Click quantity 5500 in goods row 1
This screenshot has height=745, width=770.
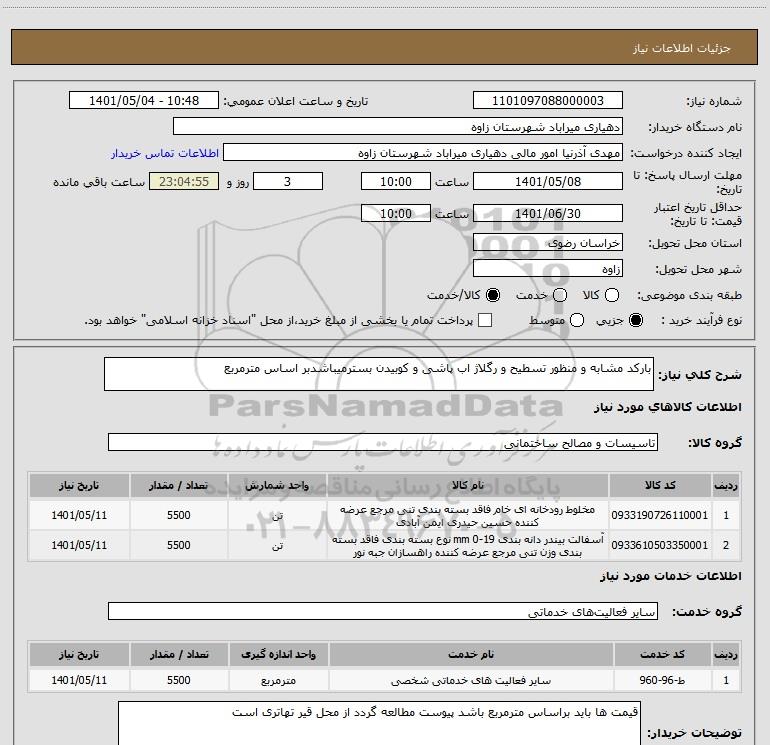click(x=179, y=515)
